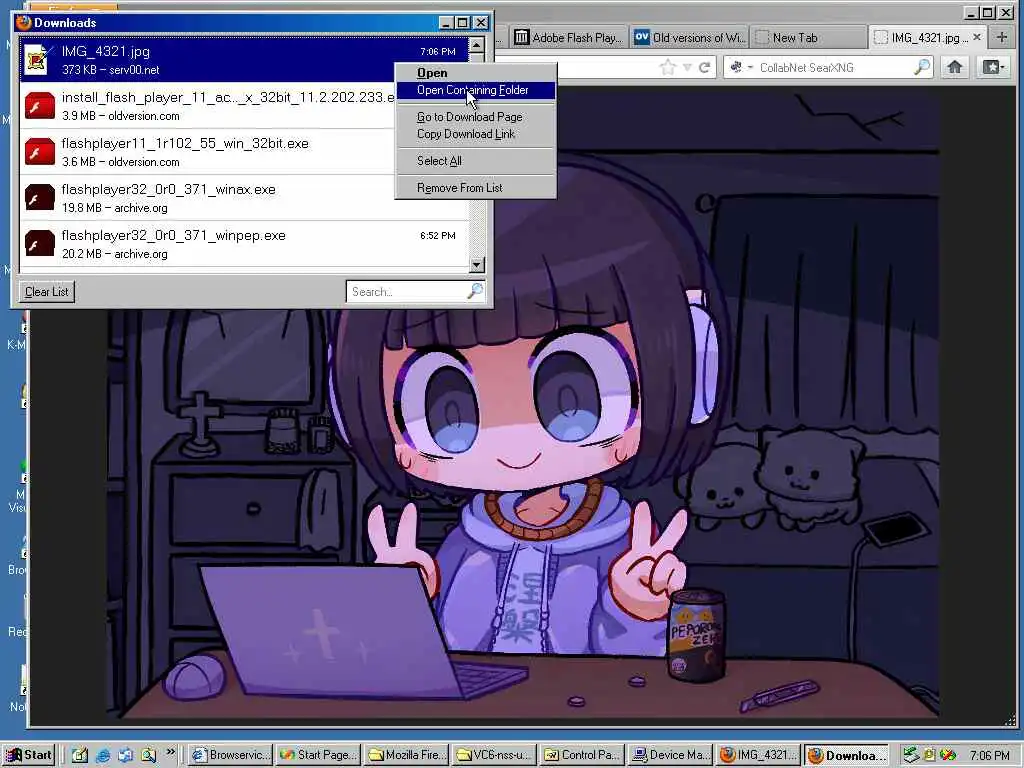Viewport: 1024px width, 768px height.
Task: Open a new tab with plus button
Action: coord(1002,37)
